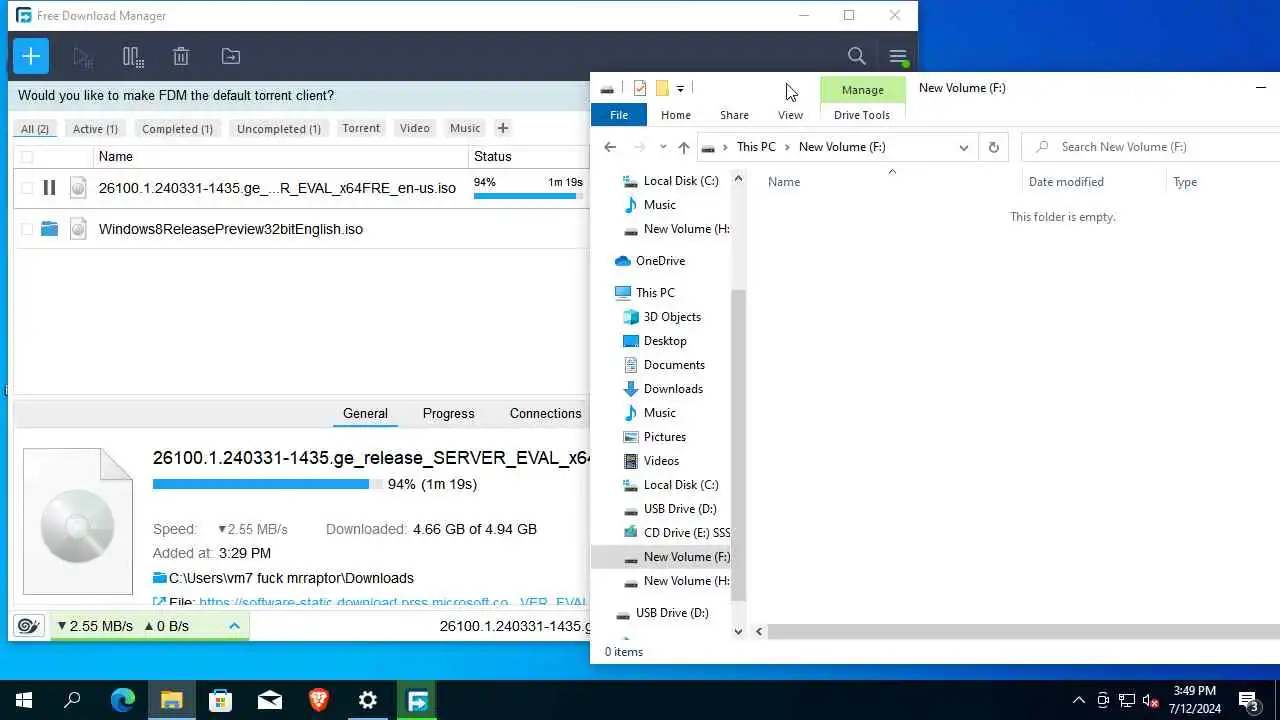Select the Video filter tag

(415, 128)
